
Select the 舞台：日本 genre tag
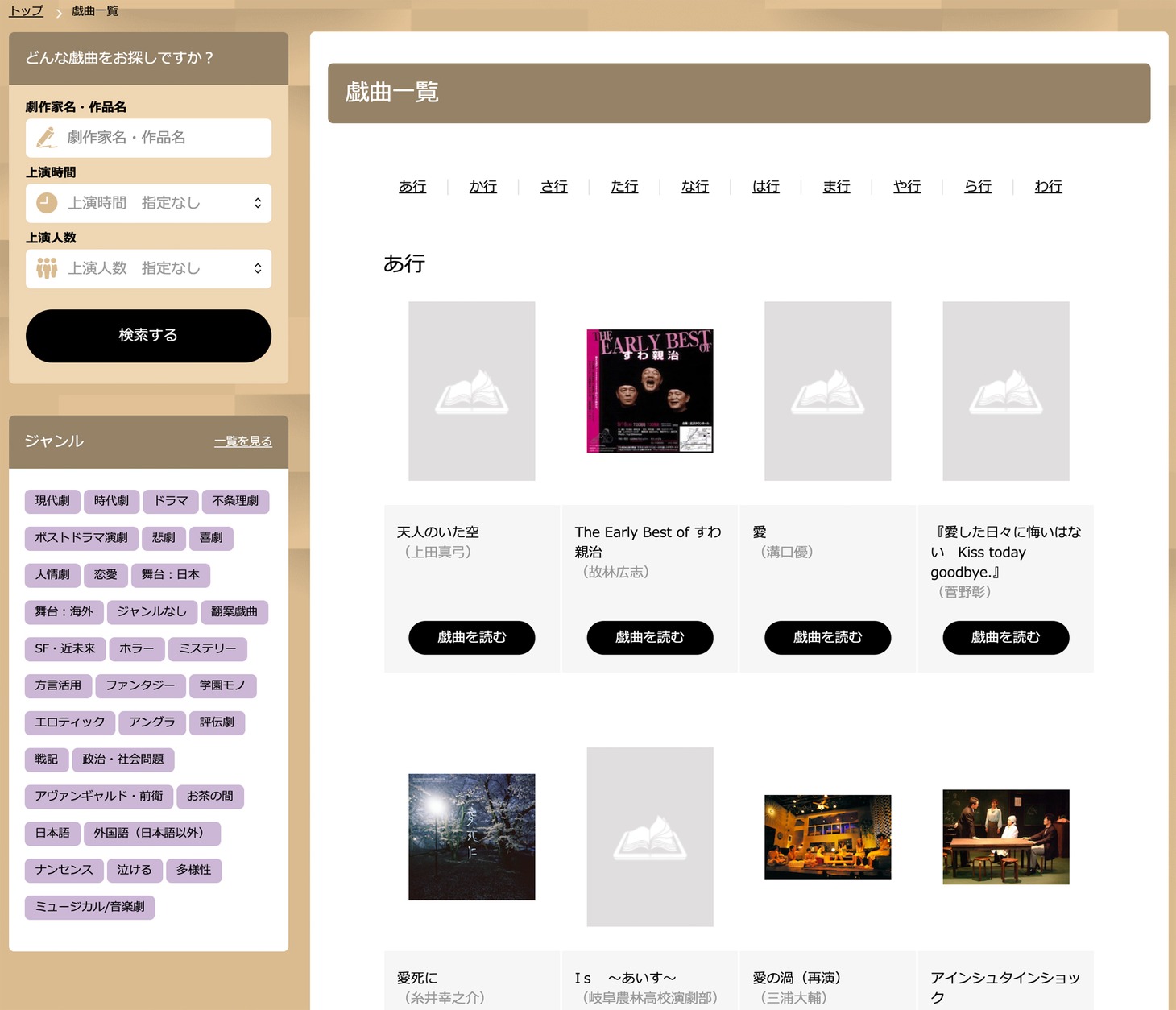point(171,575)
